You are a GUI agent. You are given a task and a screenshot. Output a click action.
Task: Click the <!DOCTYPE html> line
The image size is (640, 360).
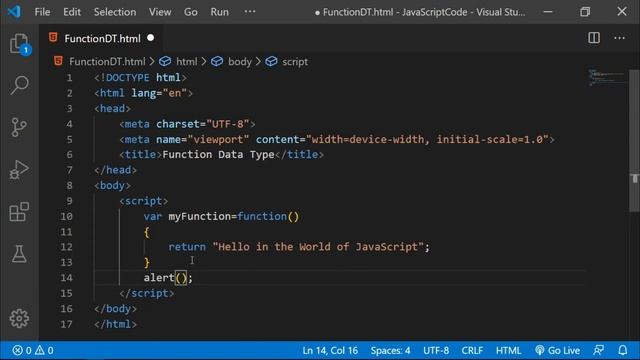(140, 78)
